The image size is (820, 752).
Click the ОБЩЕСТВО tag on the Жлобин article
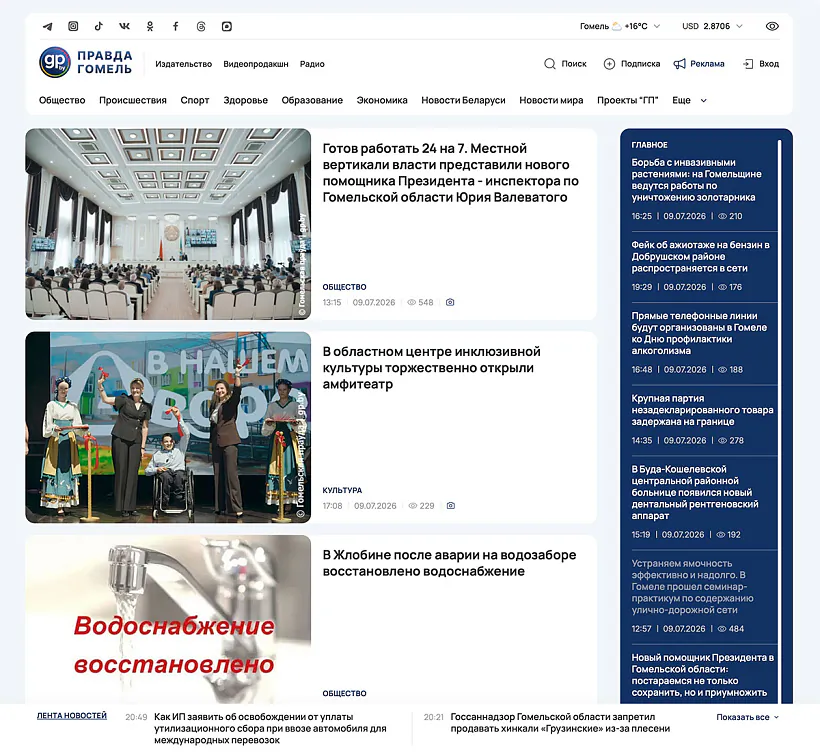(x=344, y=693)
